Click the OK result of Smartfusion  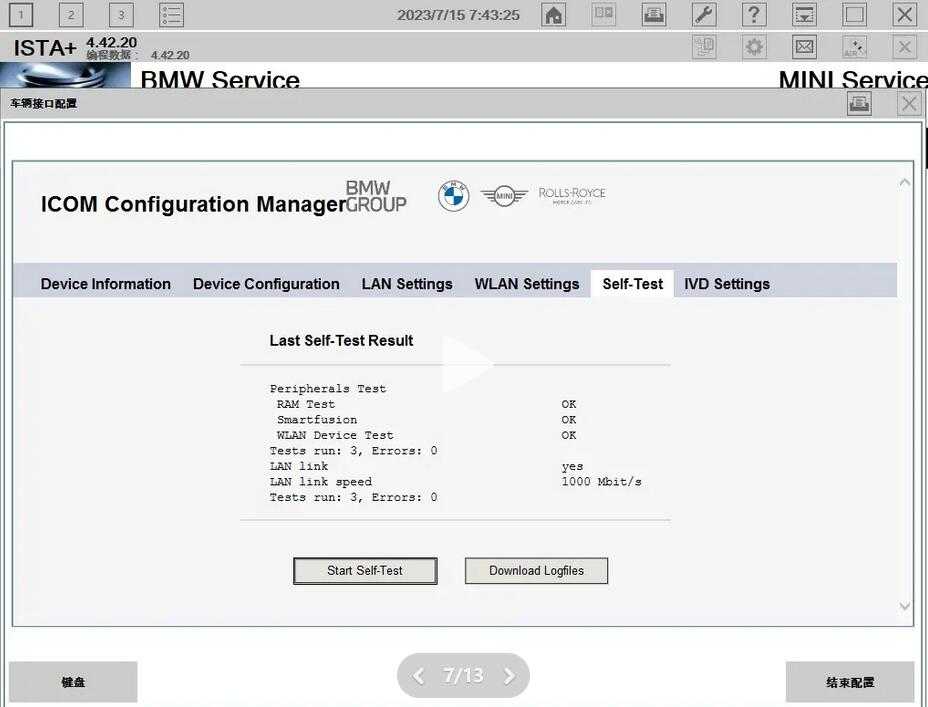click(569, 419)
